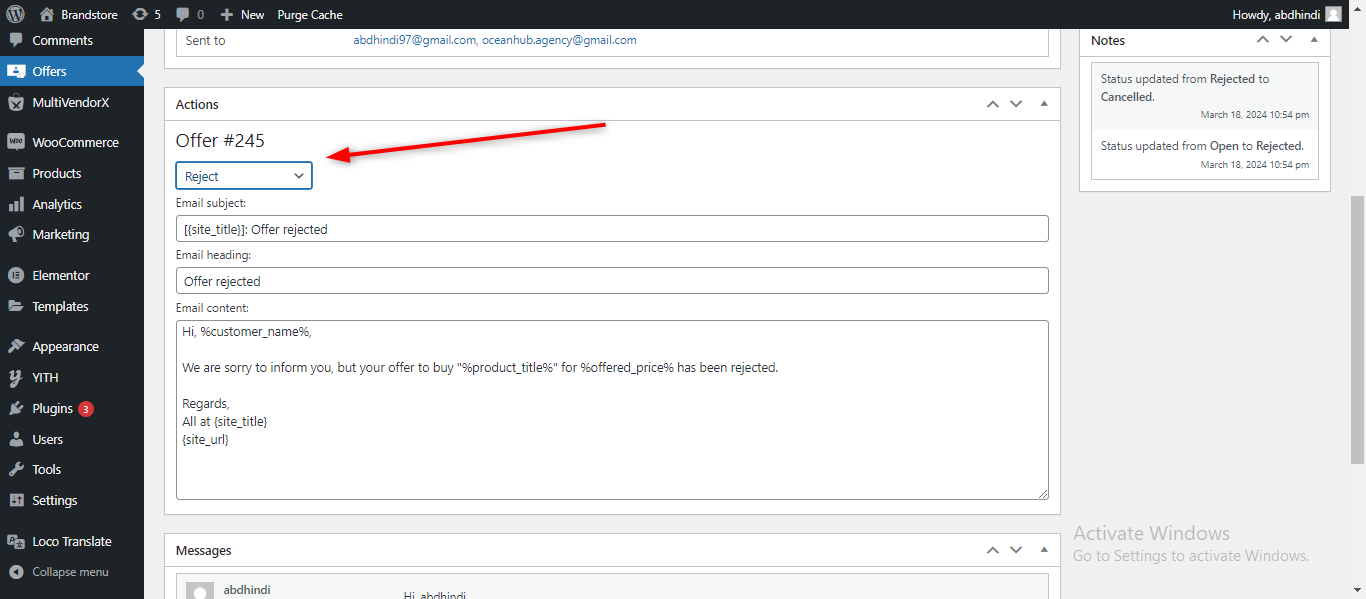Screen dimensions: 1366x599
Task: Click the Analytics bar chart icon
Action: click(15, 204)
